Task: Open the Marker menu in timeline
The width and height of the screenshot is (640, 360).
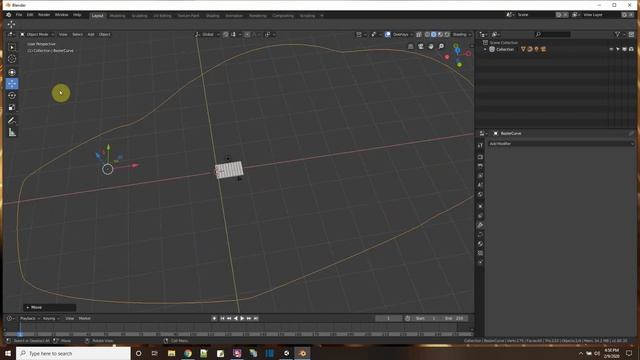Action: coord(84,318)
